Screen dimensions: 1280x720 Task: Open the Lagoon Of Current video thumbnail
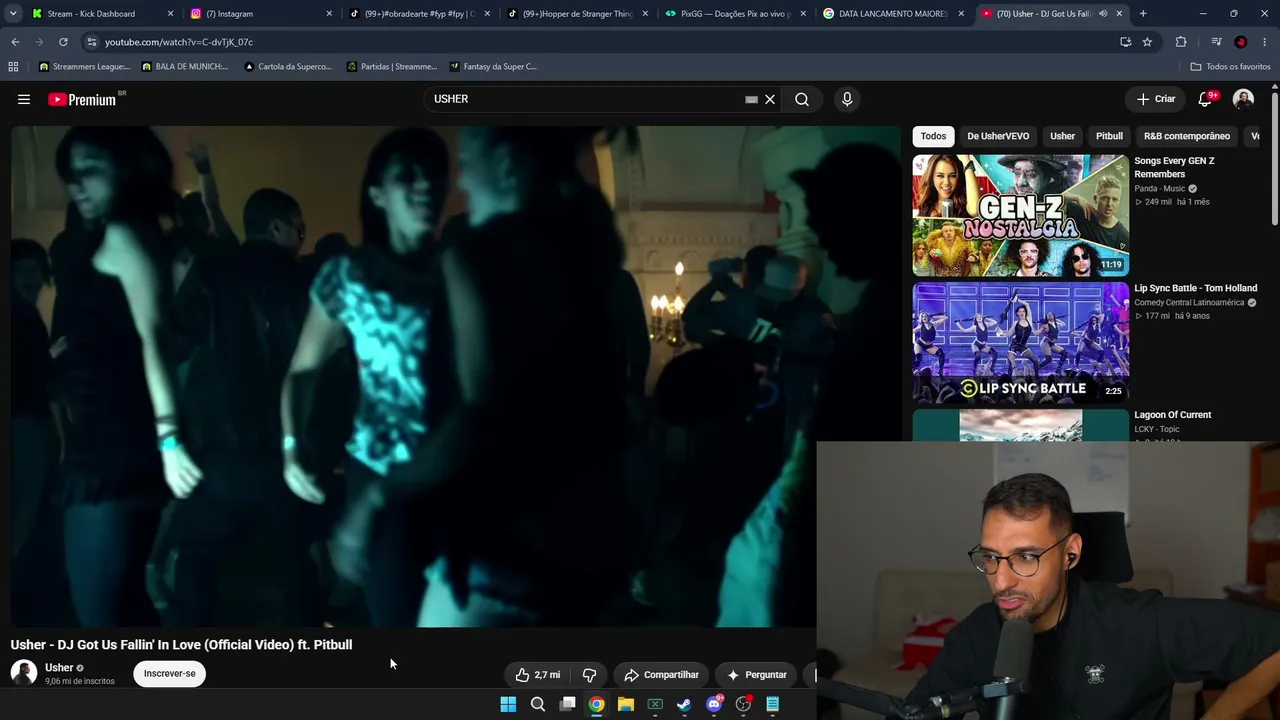pos(1020,425)
